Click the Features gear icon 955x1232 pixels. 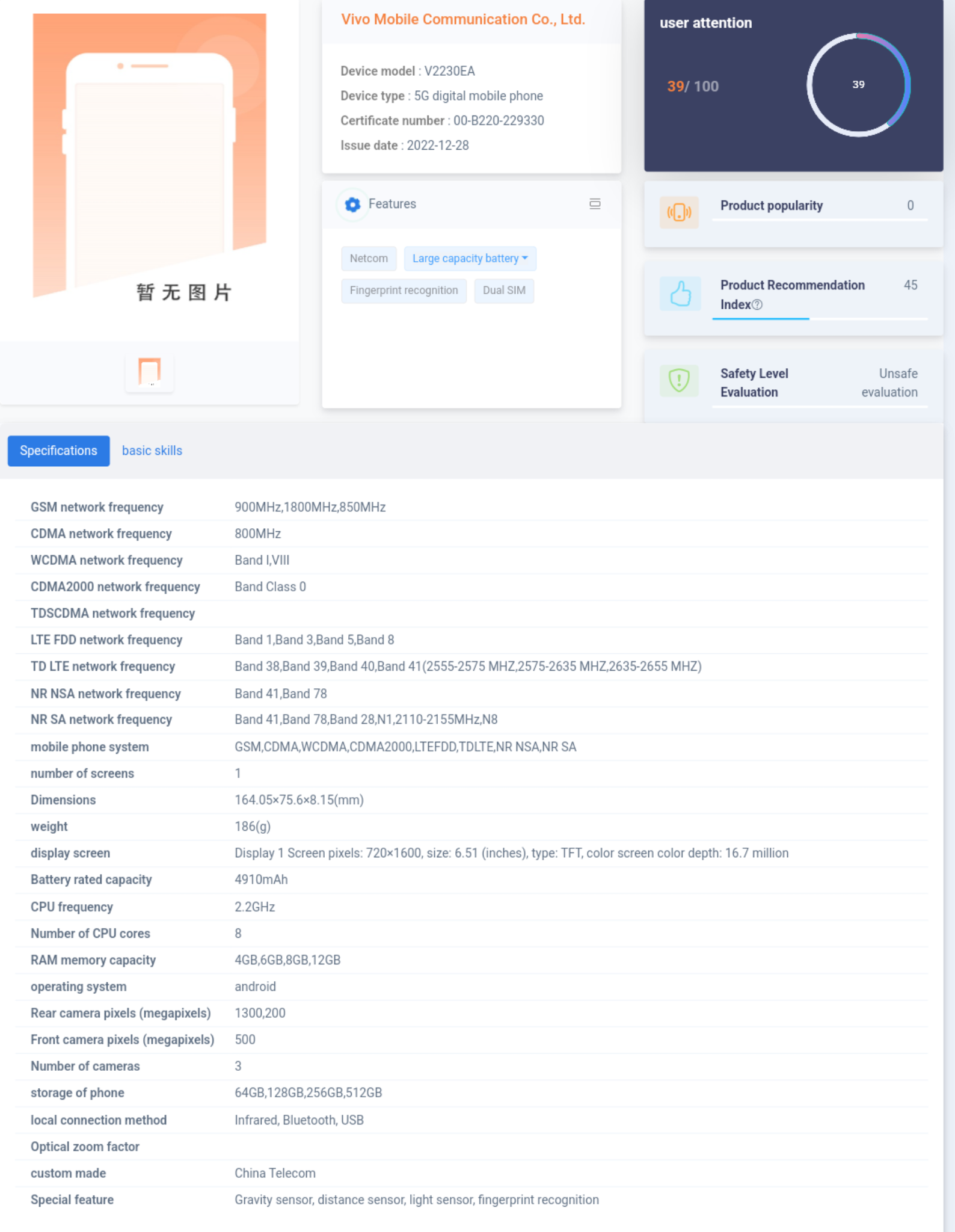coord(352,205)
